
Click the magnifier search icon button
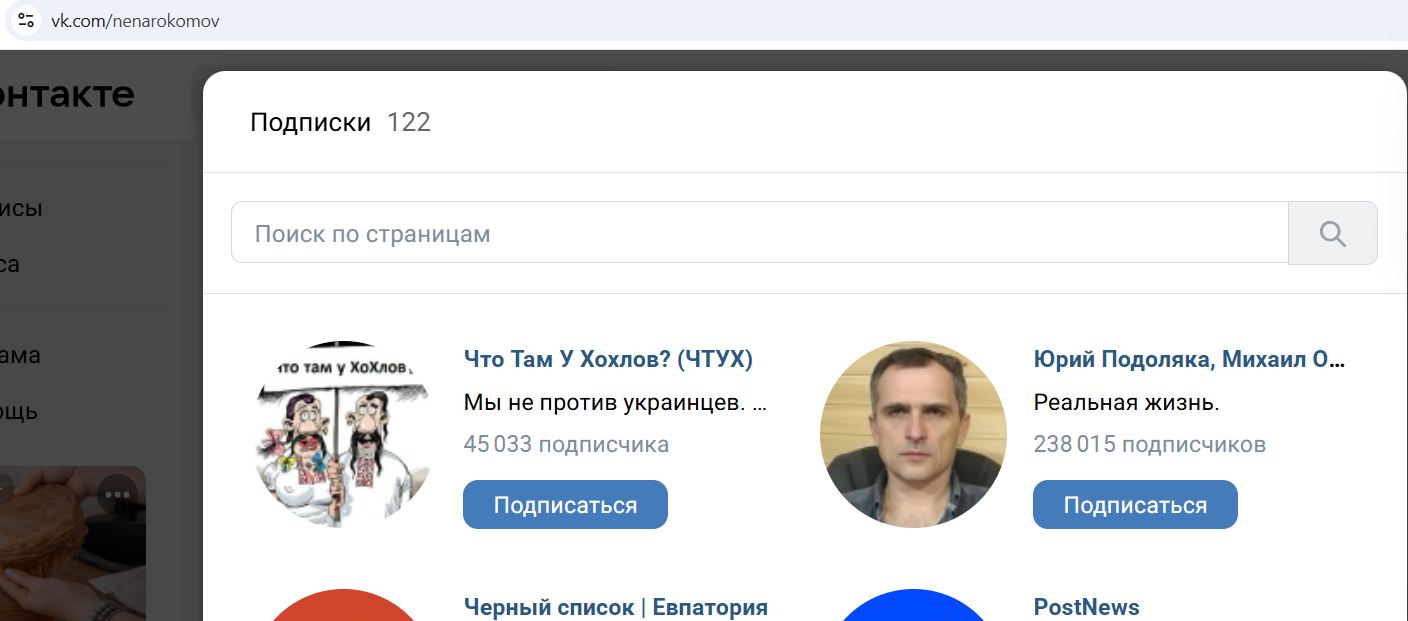(1332, 233)
